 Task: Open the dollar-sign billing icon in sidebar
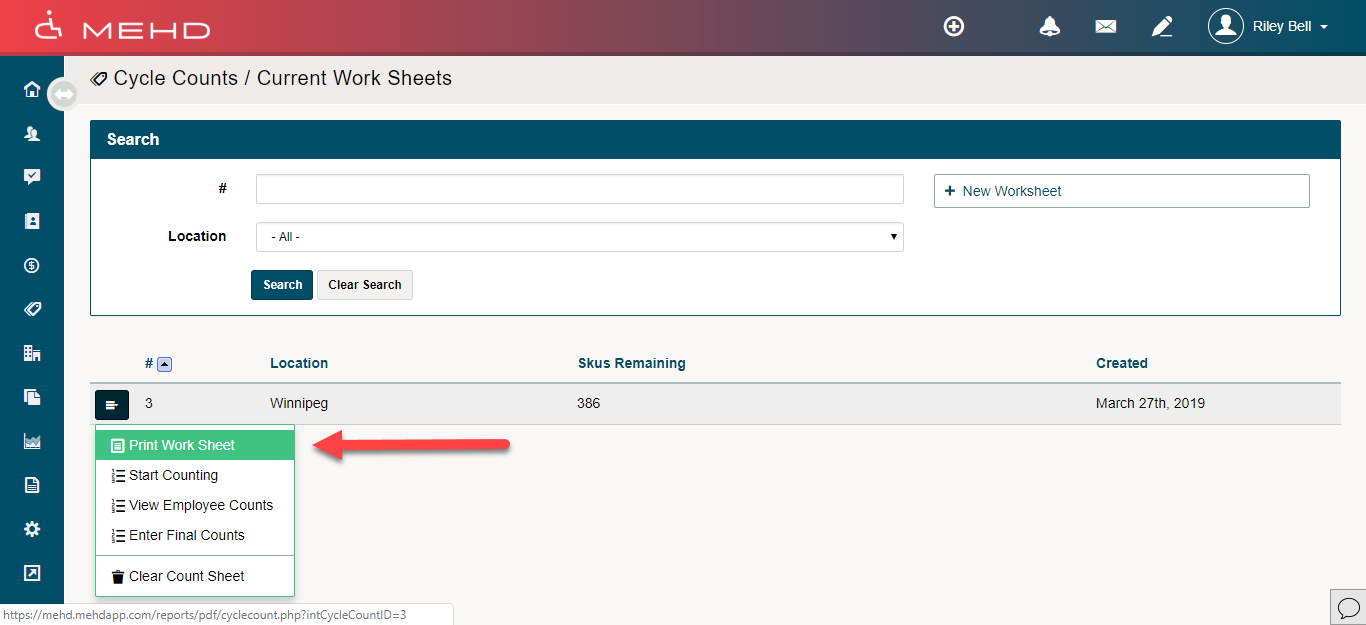[x=31, y=265]
